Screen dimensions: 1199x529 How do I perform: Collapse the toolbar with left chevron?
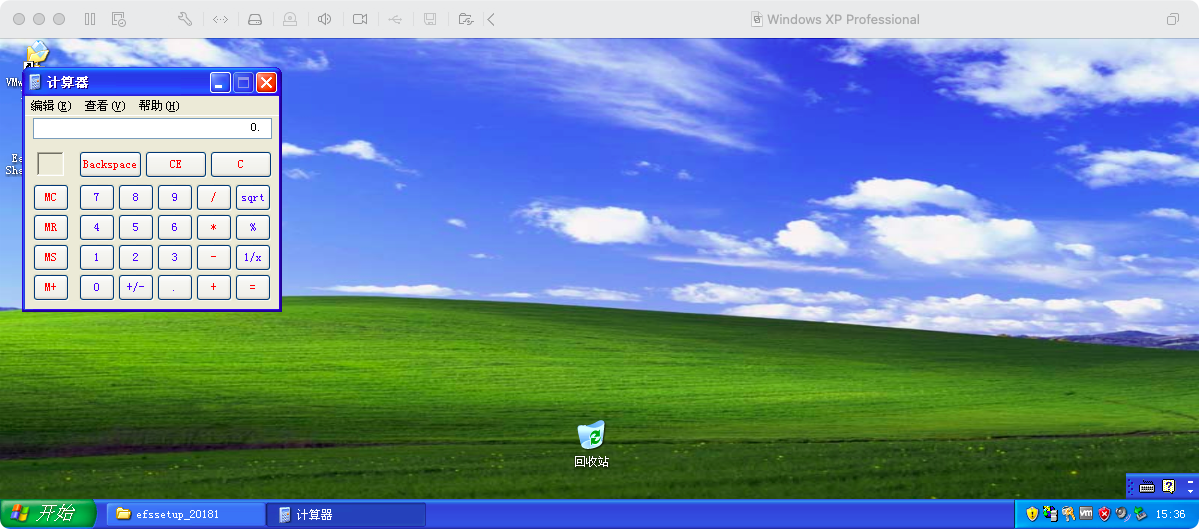coord(491,19)
